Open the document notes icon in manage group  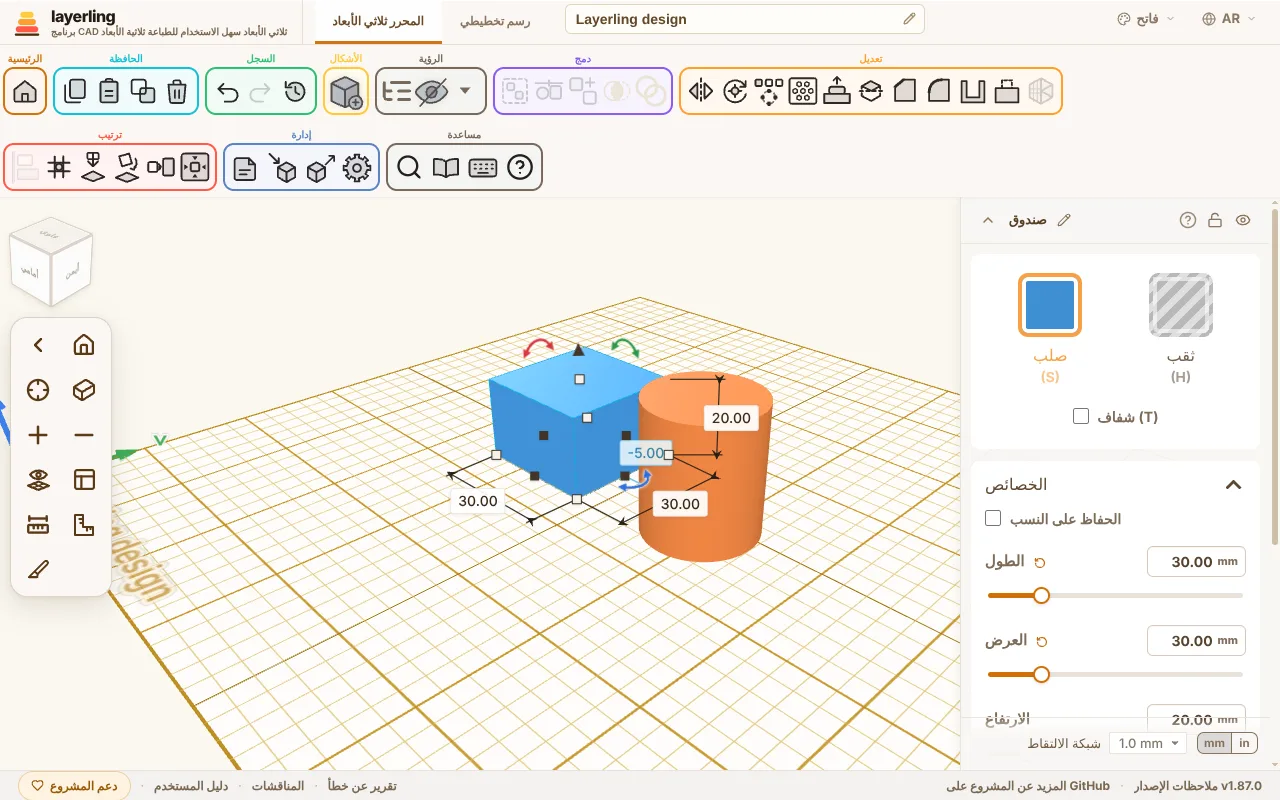245,168
